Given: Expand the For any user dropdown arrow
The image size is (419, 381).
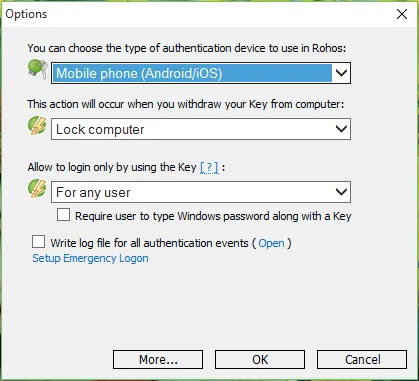Looking at the screenshot, I should [341, 192].
